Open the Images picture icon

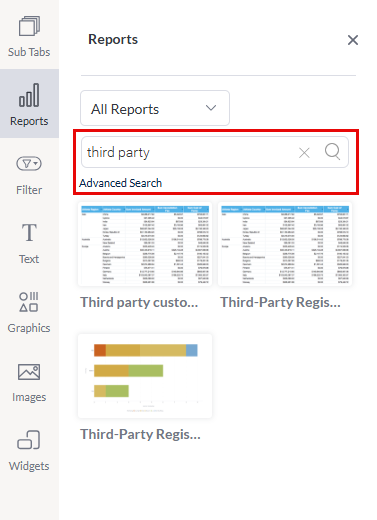(x=29, y=372)
